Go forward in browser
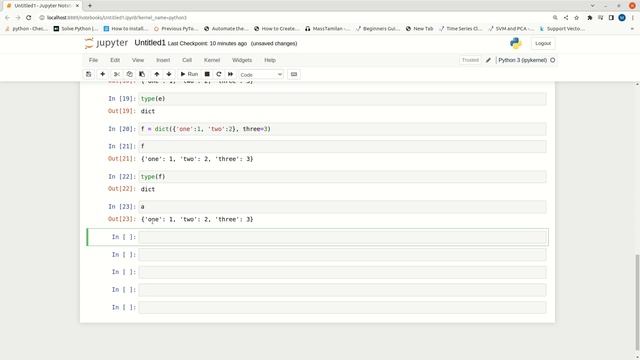This screenshot has width=640, height=360. click(18, 18)
